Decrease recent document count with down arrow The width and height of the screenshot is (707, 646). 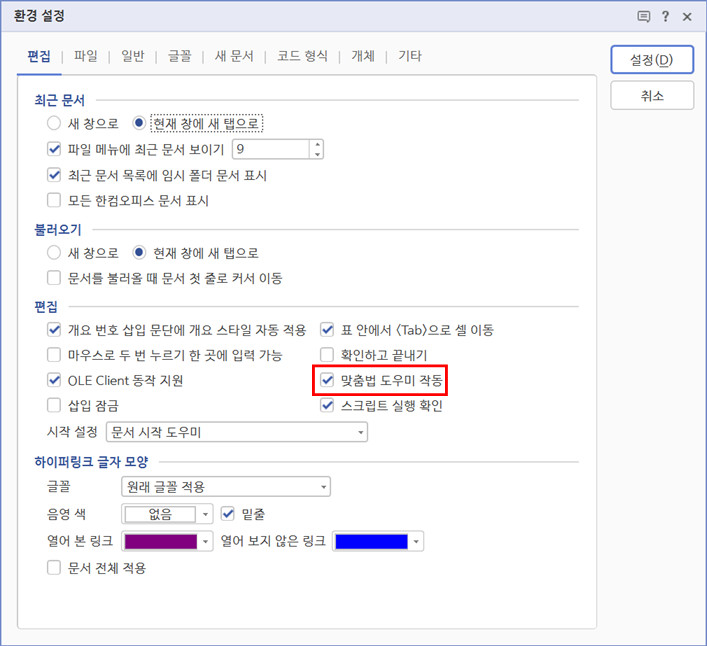coord(317,154)
